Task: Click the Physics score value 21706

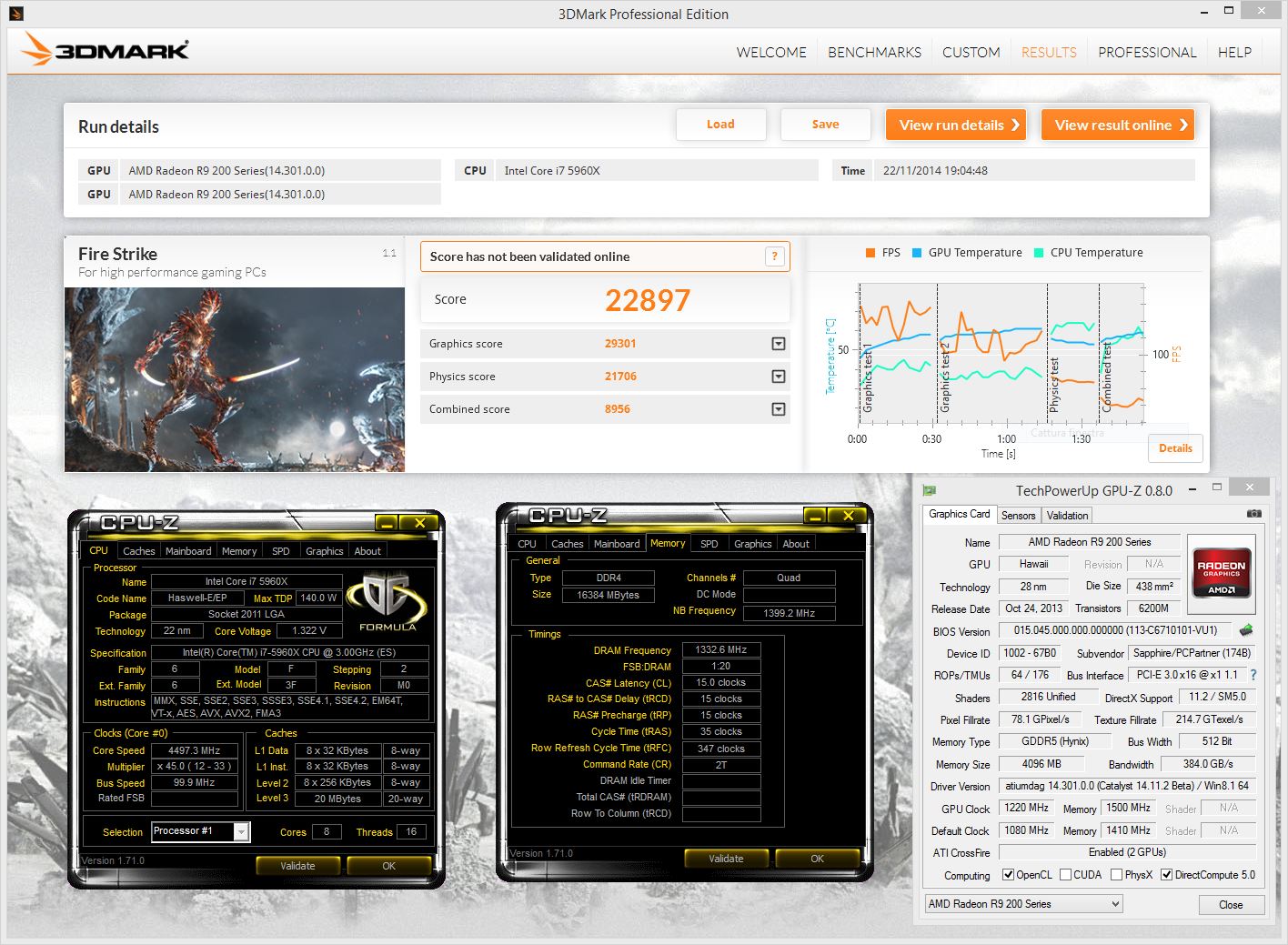Action: point(620,377)
